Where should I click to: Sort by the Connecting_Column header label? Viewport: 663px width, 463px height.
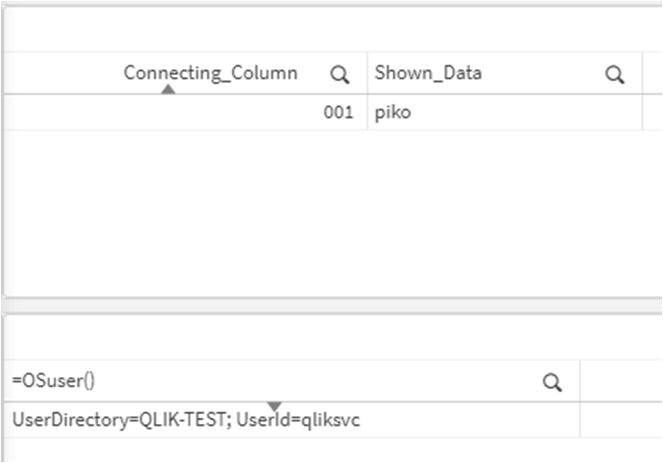211,73
